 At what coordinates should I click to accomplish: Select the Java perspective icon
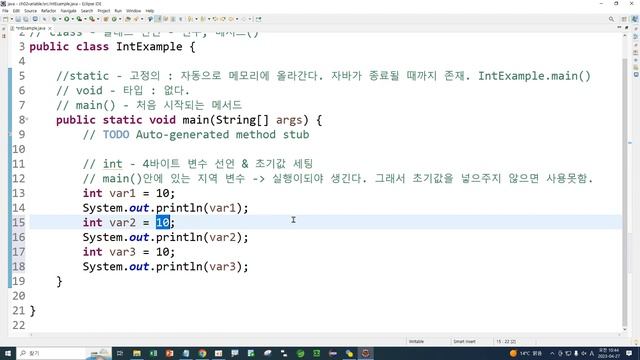pyautogui.click(x=634, y=19)
